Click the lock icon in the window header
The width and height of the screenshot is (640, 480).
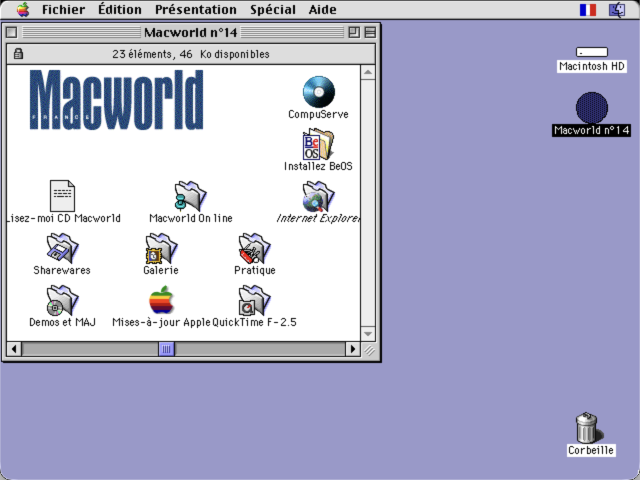tap(18, 53)
